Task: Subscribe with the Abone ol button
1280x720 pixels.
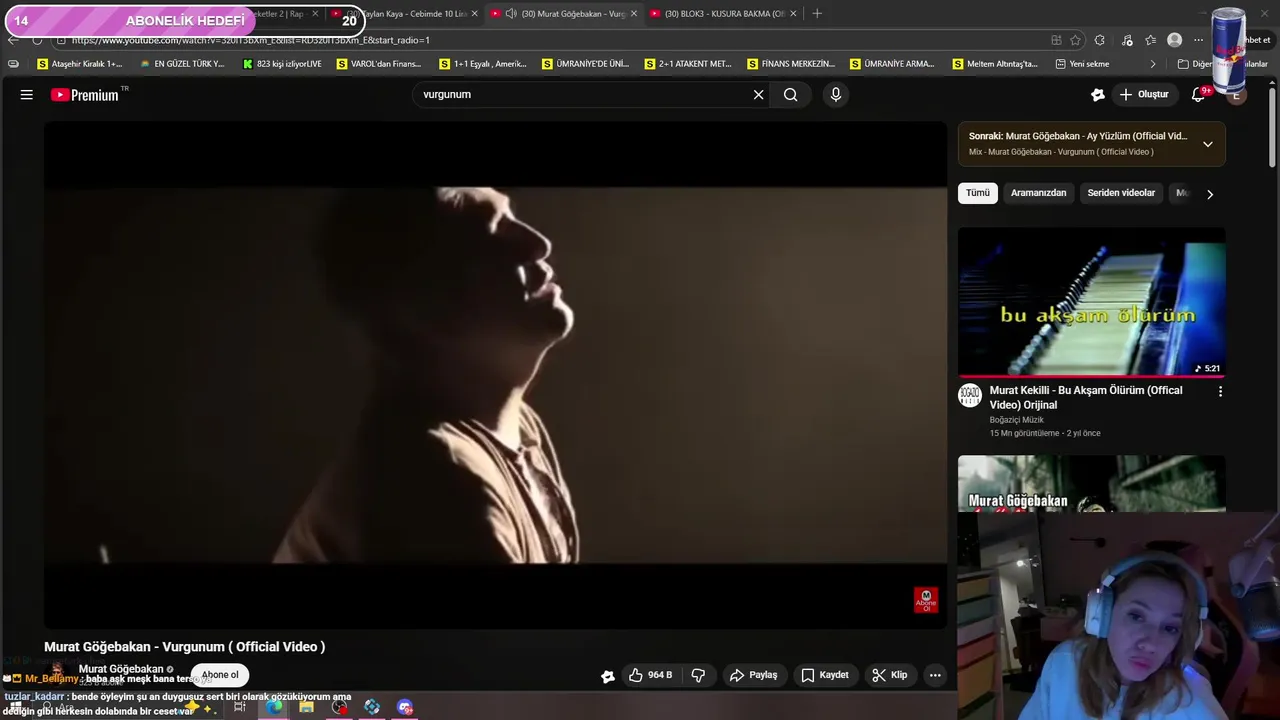Action: [x=220, y=675]
